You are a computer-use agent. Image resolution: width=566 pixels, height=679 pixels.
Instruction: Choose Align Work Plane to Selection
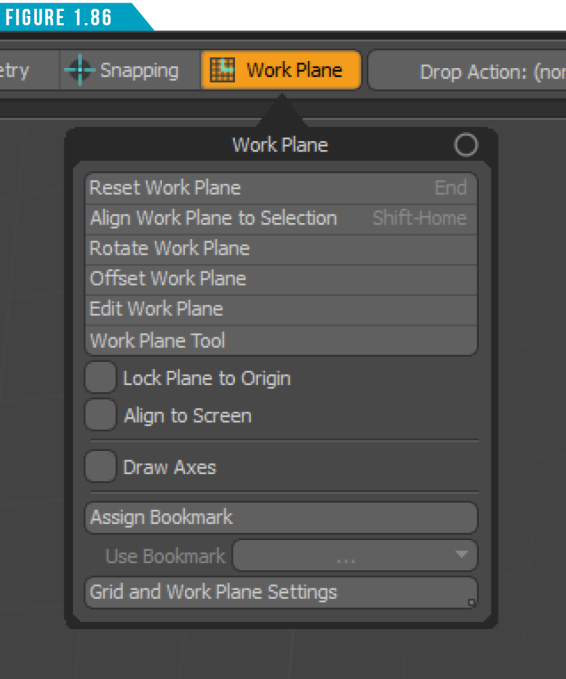point(281,219)
